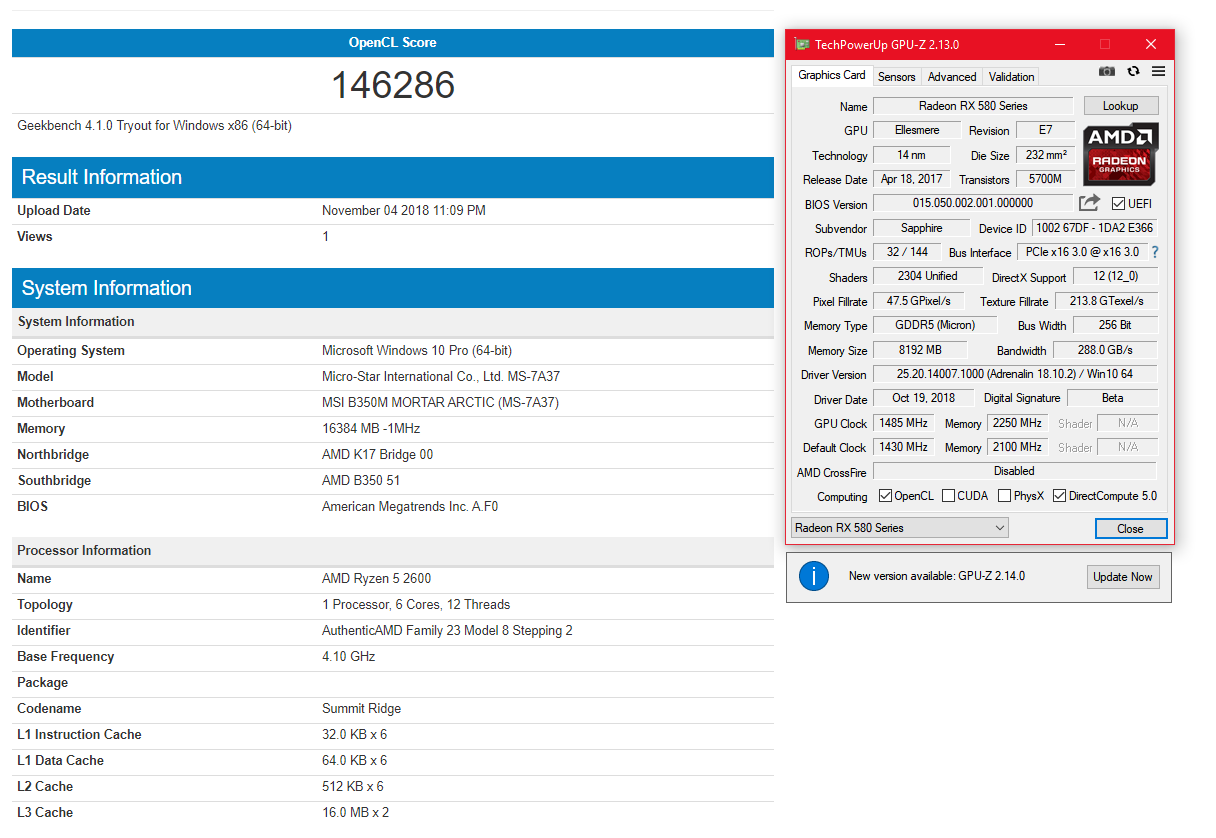
Task: Click the Northbridge value AMD K17 Bridge 00
Action: [x=378, y=455]
